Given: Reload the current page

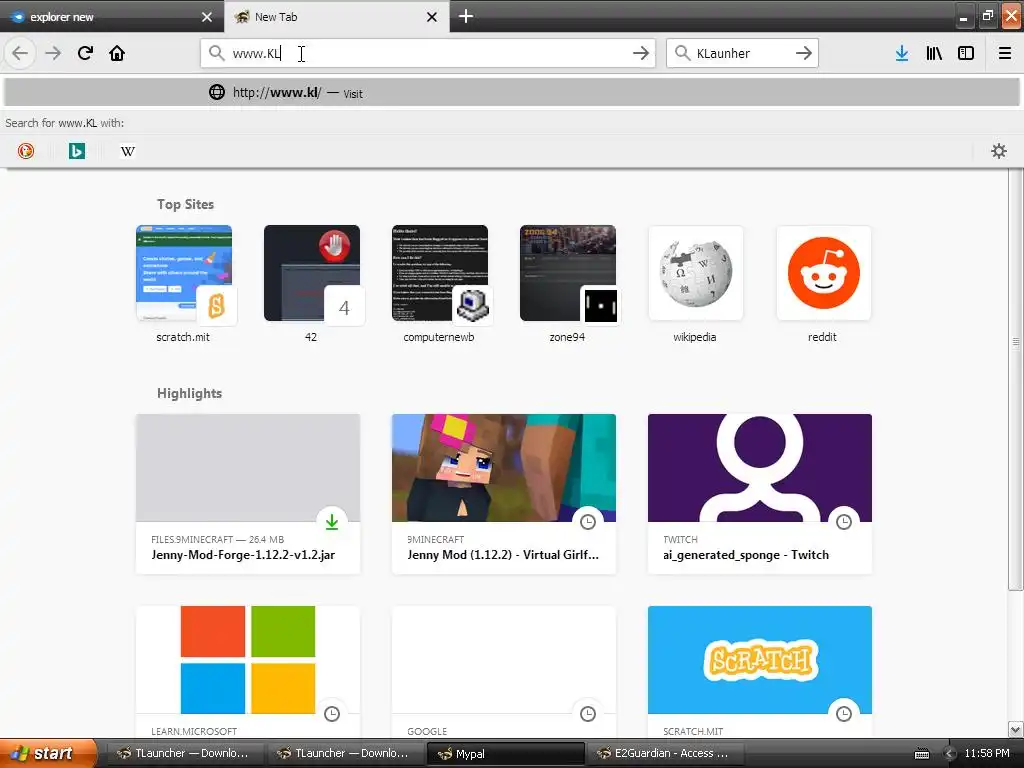Looking at the screenshot, I should (x=85, y=53).
